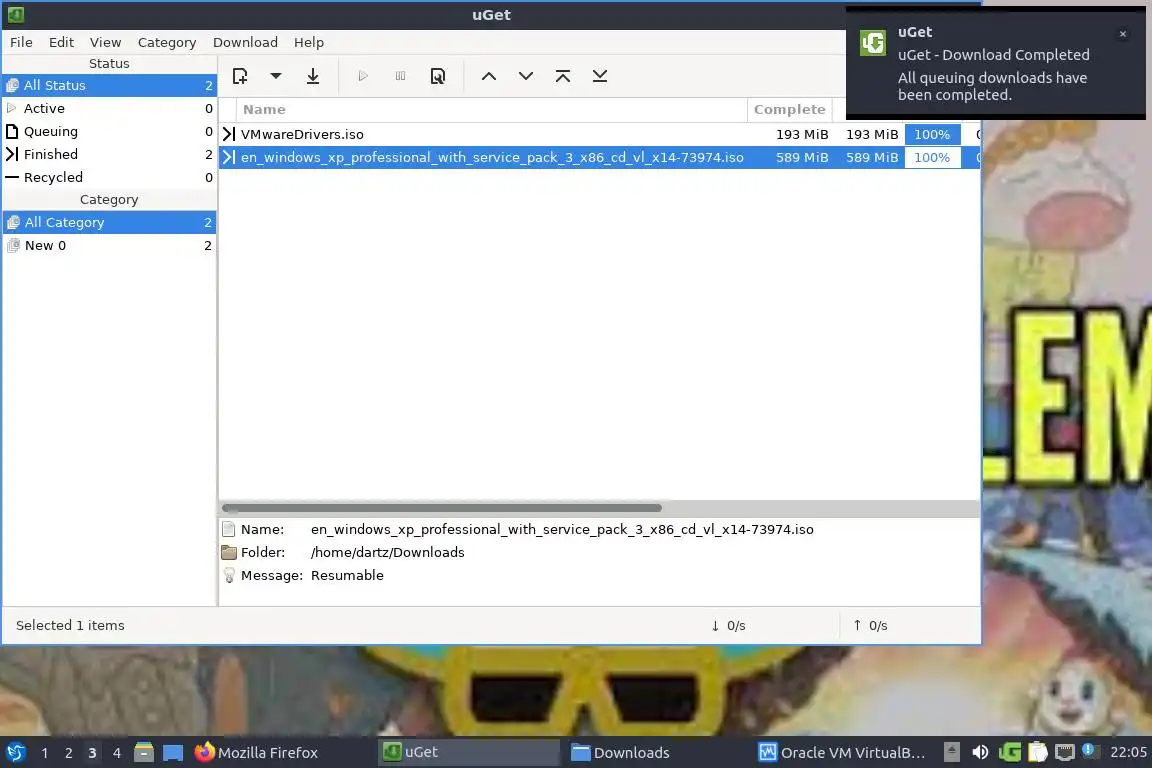This screenshot has height=768, width=1152.
Task: Click the volume speaker tray icon
Action: tap(980, 753)
